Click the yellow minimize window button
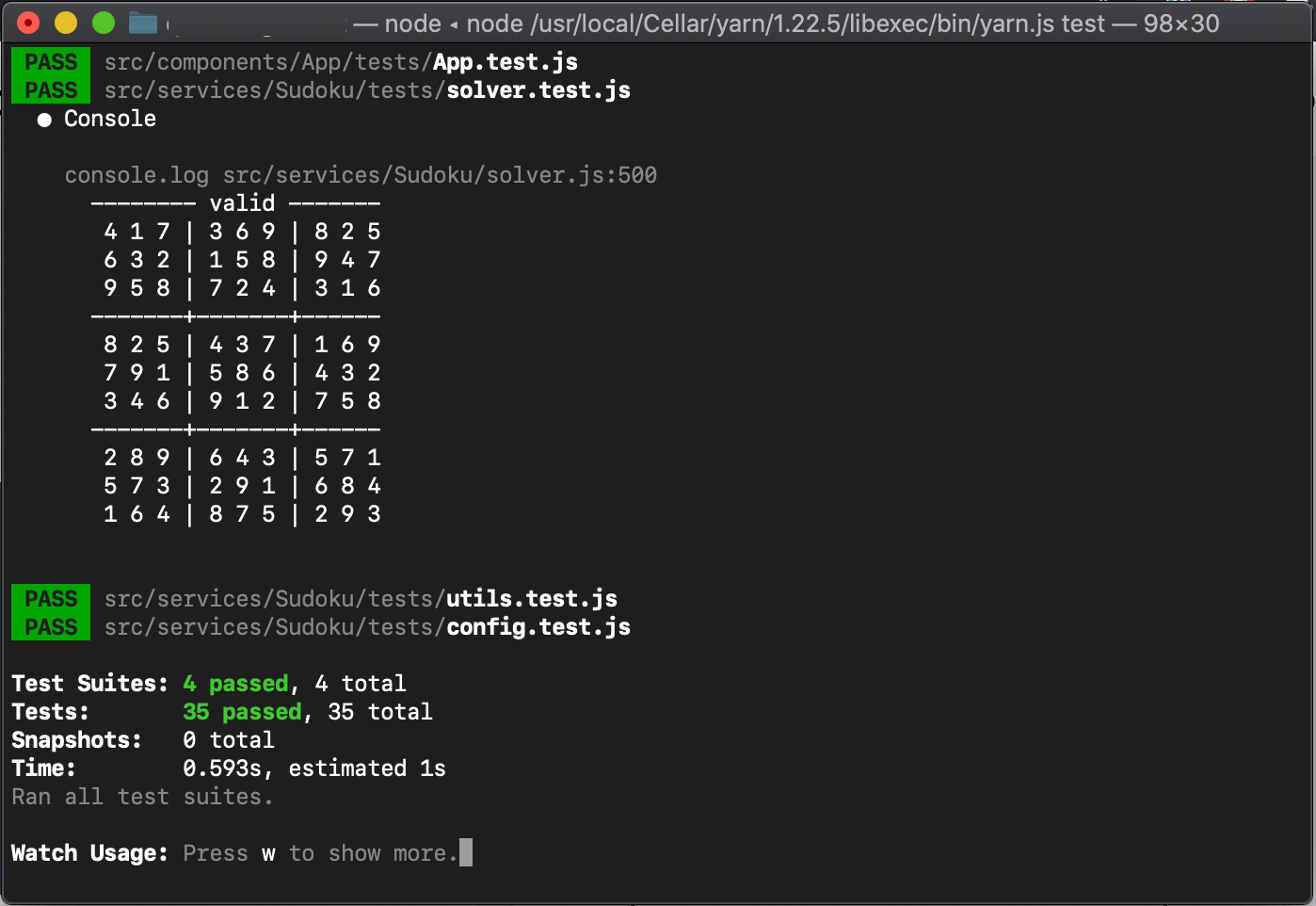 click(66, 23)
